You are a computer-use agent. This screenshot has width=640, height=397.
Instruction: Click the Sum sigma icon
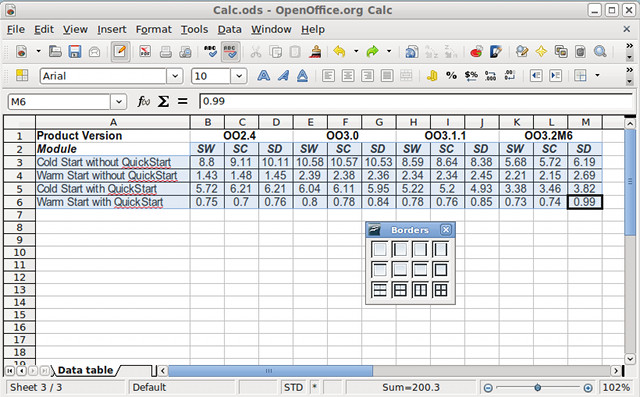[163, 101]
